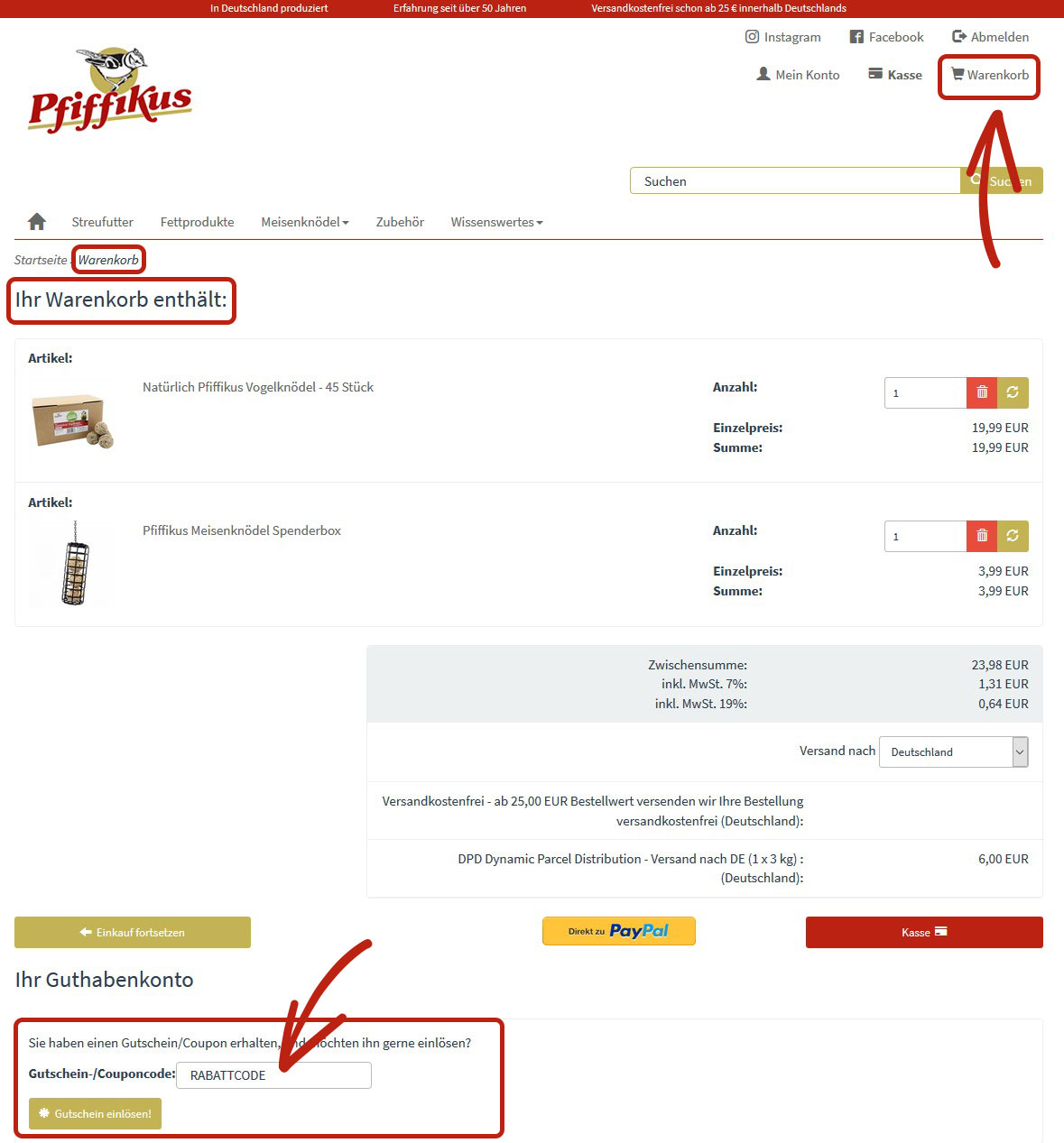Click the home icon in navigation bar
This screenshot has height=1143, width=1064.
click(x=37, y=221)
